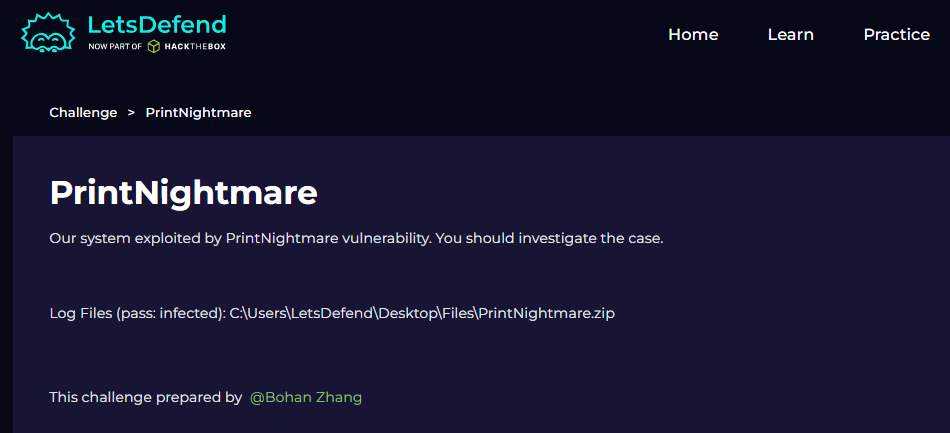Click the 'NOW PART OF' label
Image resolution: width=950 pixels, height=433 pixels.
pyautogui.click(x=115, y=46)
